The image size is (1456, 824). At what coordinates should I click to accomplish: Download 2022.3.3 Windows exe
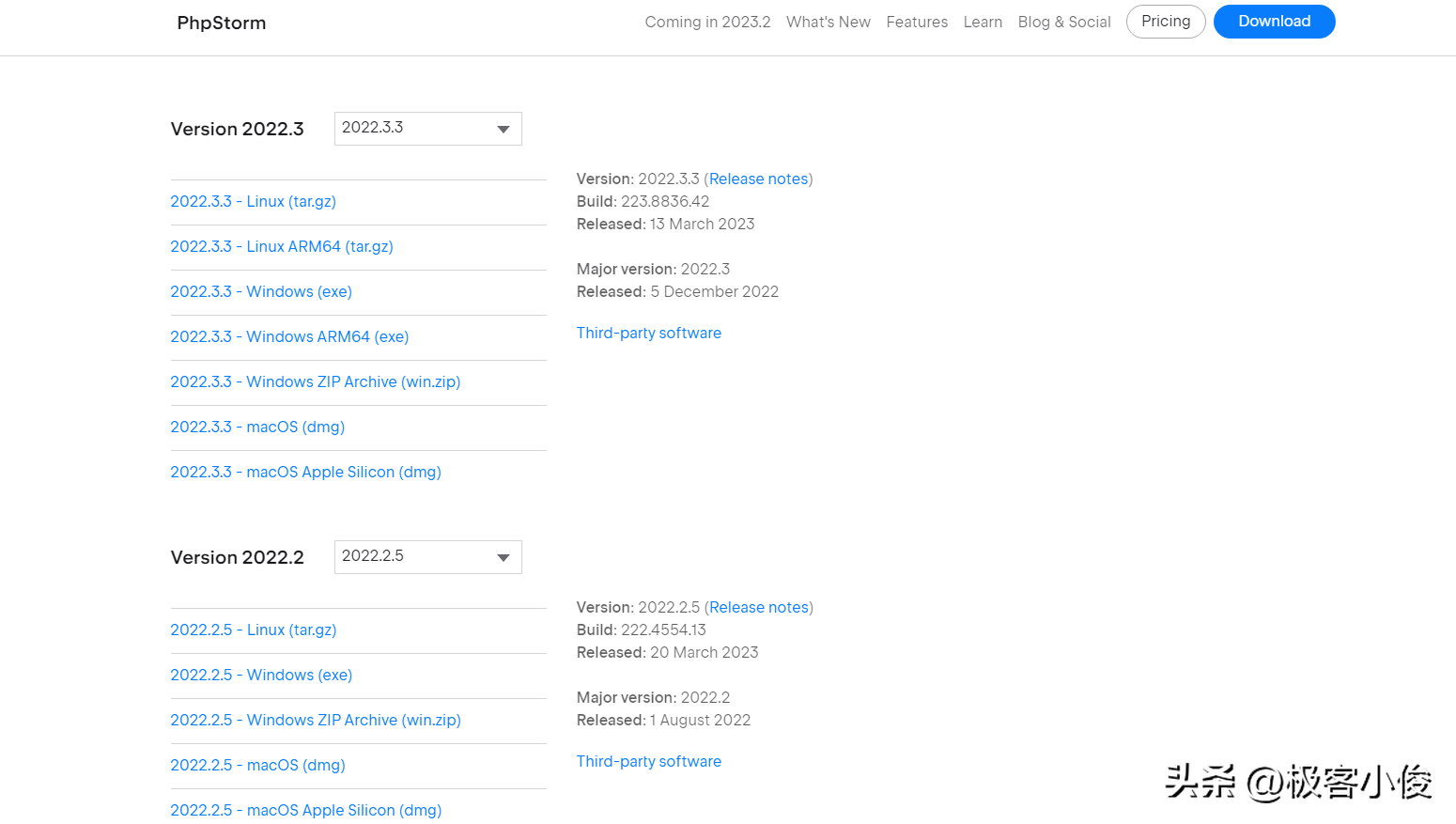point(261,291)
